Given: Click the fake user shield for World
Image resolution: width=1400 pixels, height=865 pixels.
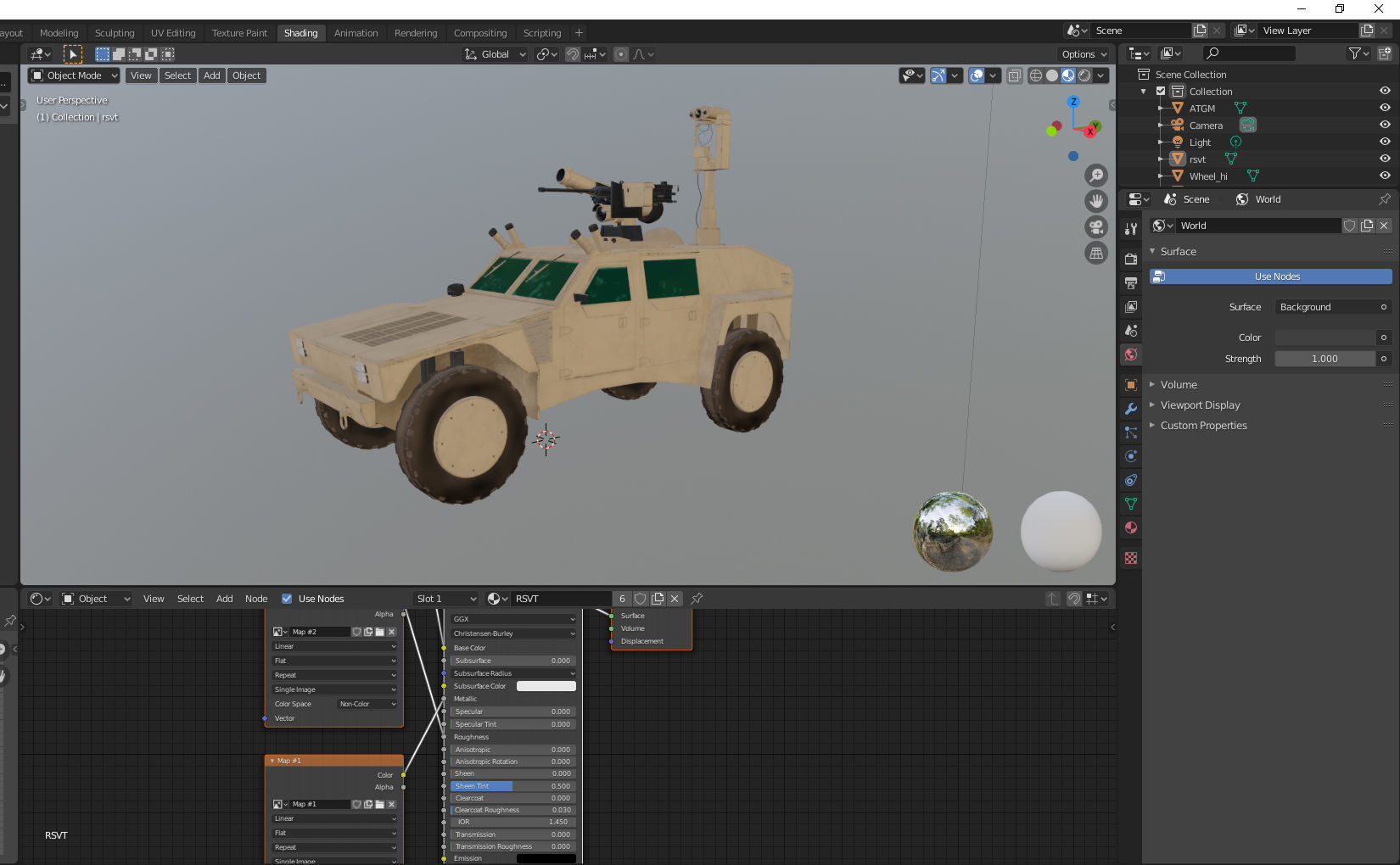Looking at the screenshot, I should coord(1349,226).
